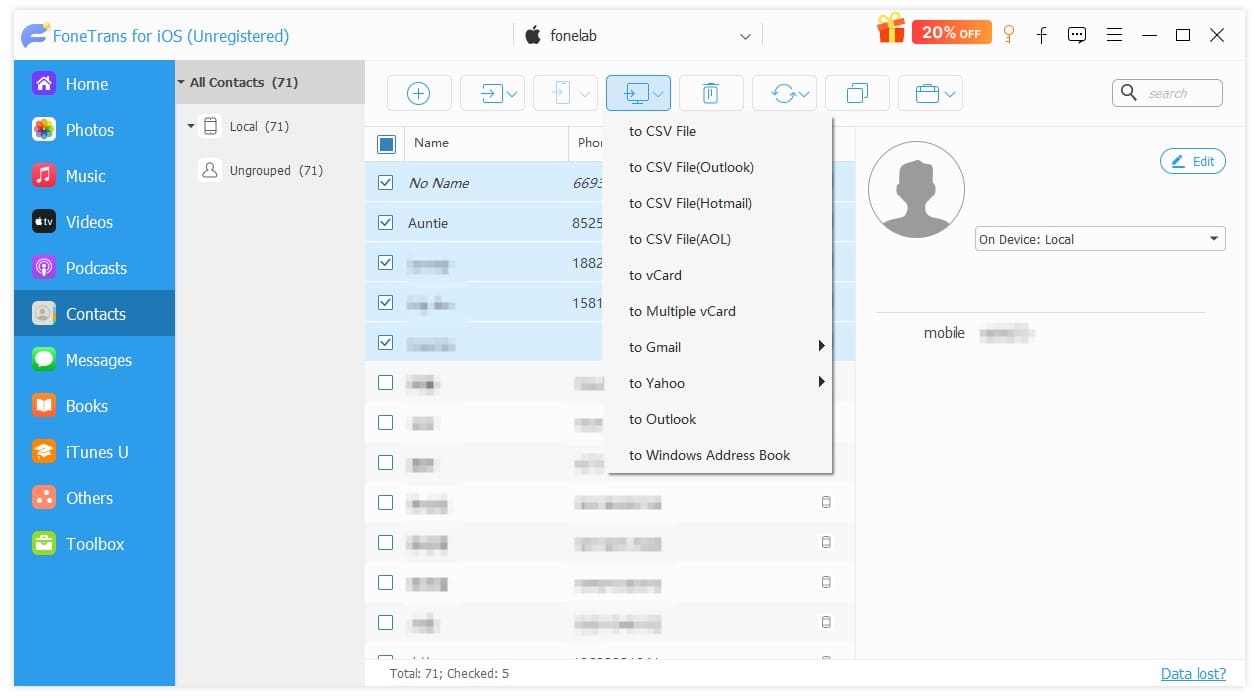Go to Photos in sidebar
The width and height of the screenshot is (1255, 698).
(x=94, y=130)
